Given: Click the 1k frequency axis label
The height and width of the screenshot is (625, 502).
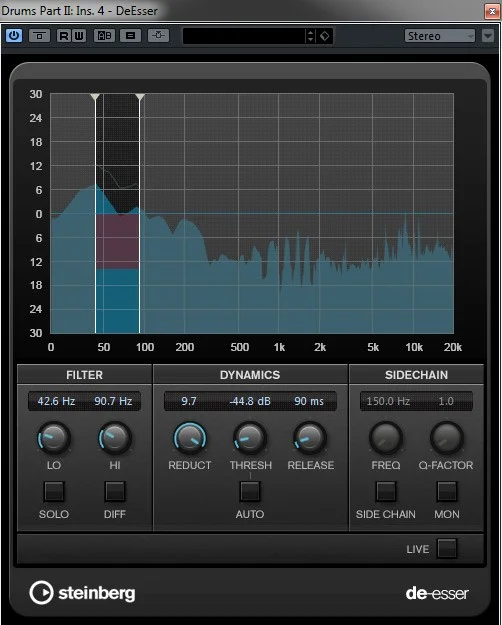Looking at the screenshot, I should pos(280,347).
